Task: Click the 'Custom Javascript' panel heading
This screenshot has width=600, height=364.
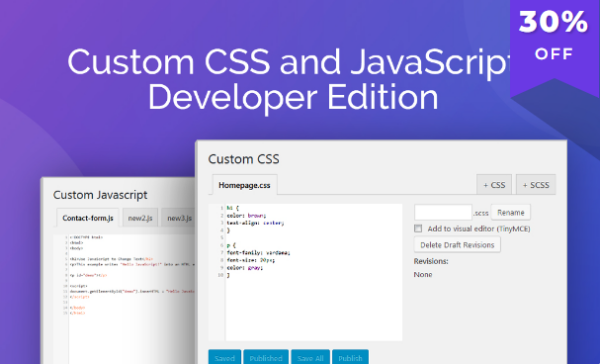Action: pos(100,195)
